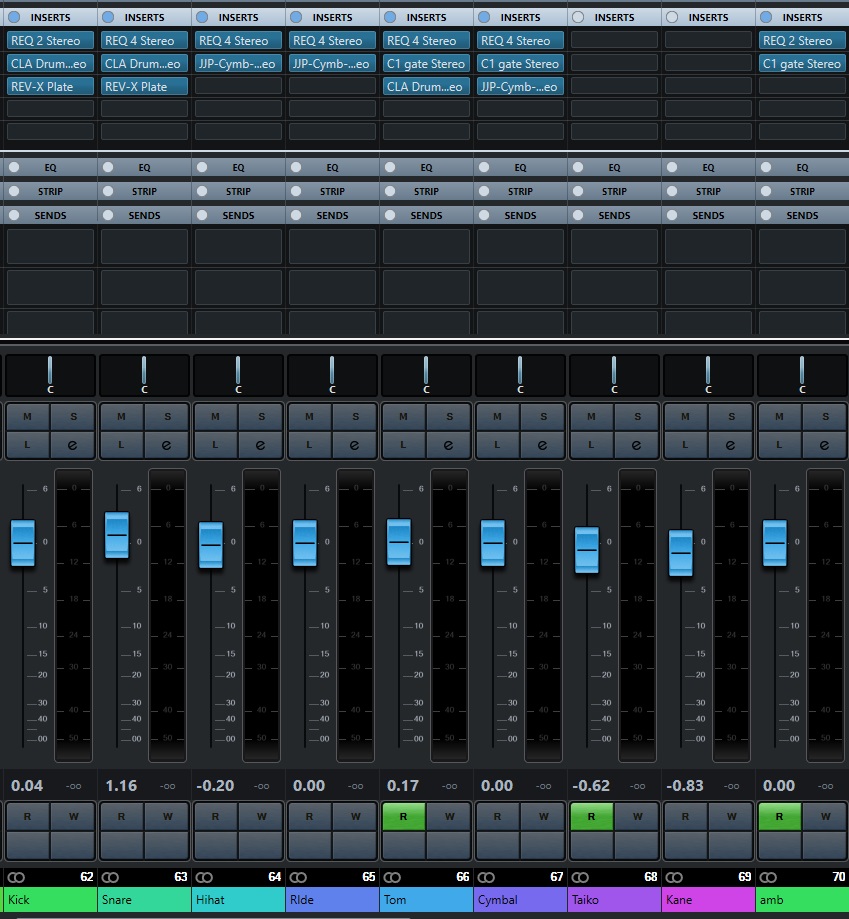Open C1 gate Stereo insert on amb
The image size is (849, 919).
coord(802,63)
